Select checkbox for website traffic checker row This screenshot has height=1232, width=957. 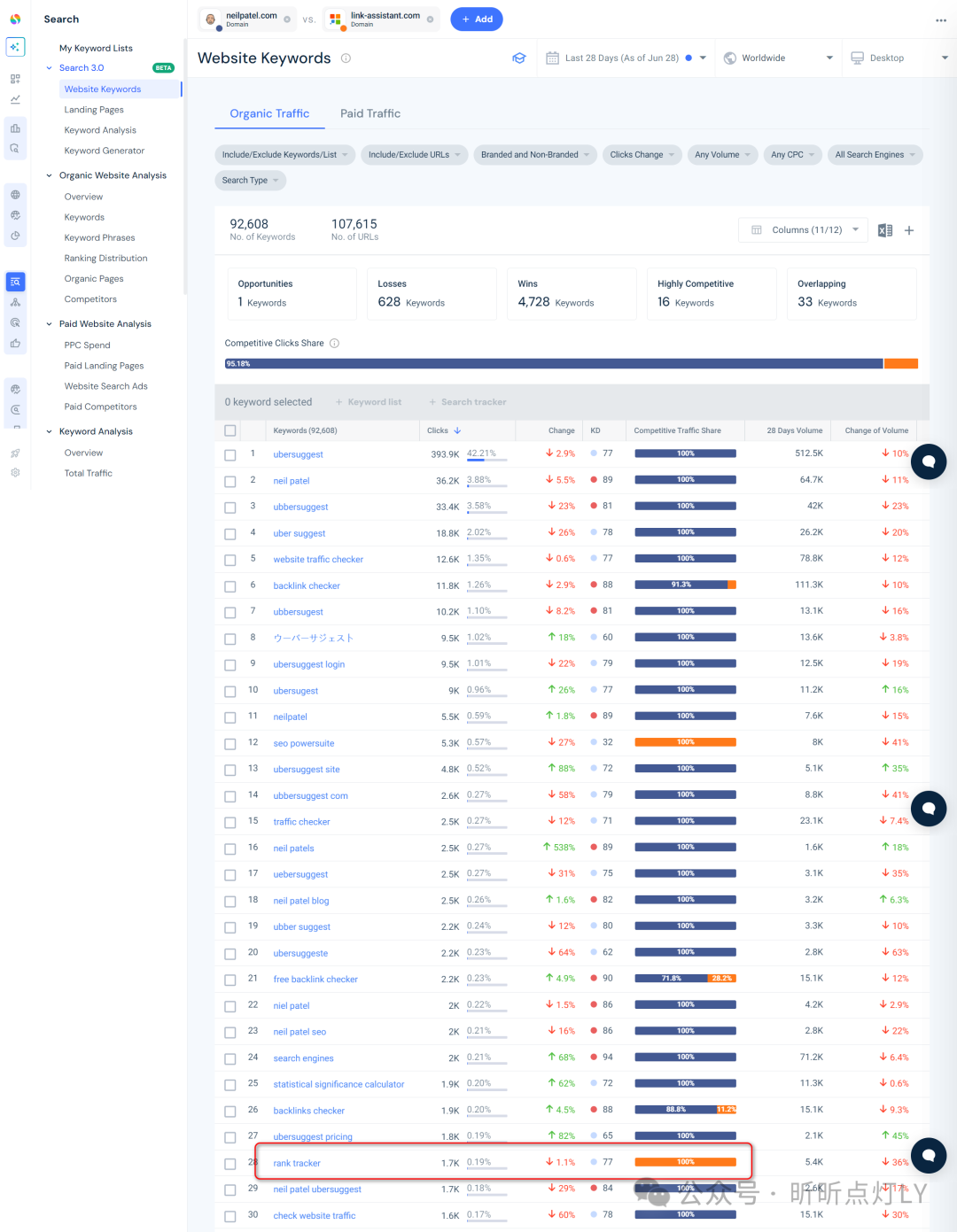(x=230, y=560)
